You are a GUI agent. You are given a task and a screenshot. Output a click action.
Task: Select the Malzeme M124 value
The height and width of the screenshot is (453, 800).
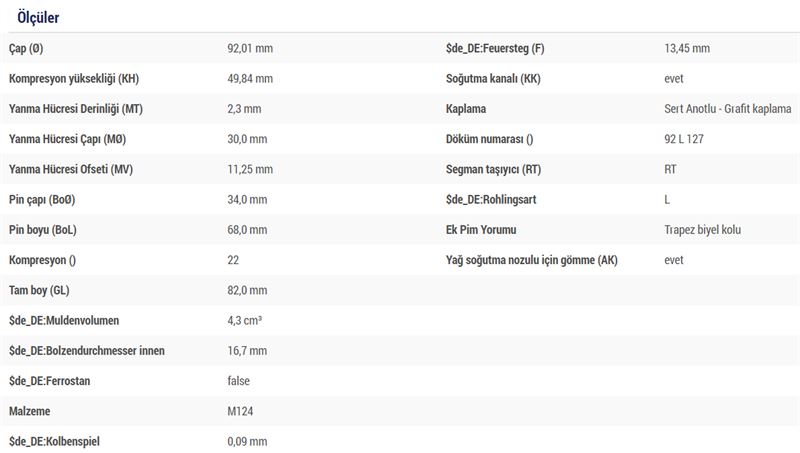coord(240,411)
